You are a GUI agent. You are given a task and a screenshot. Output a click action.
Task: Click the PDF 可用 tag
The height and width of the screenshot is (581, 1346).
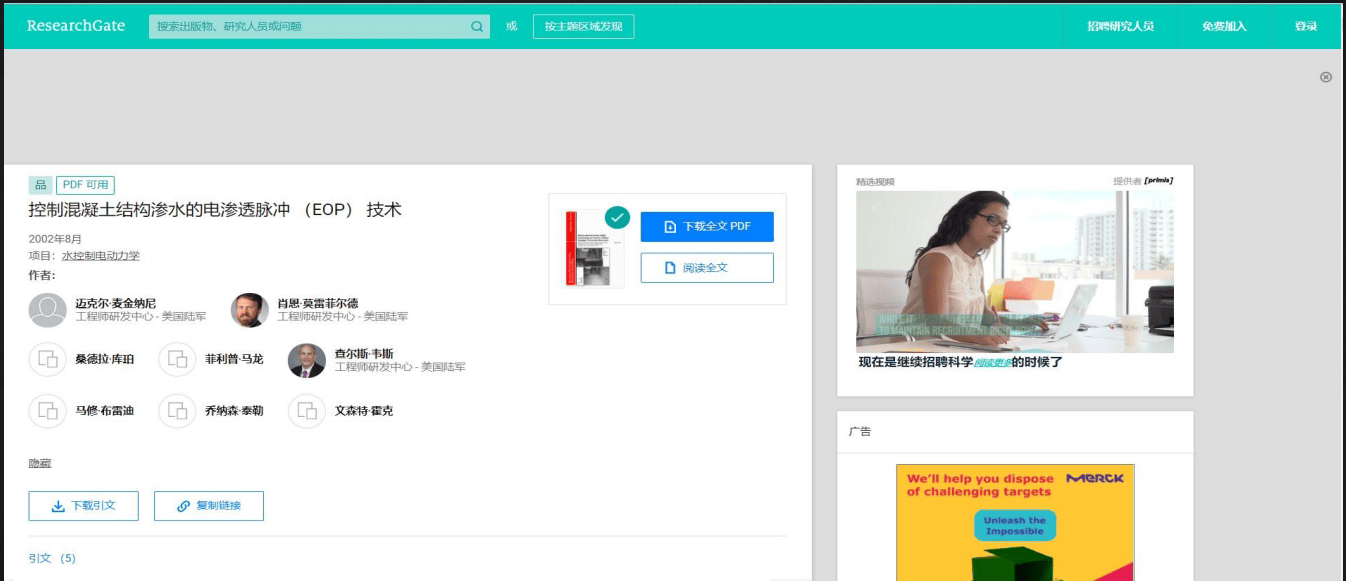86,185
